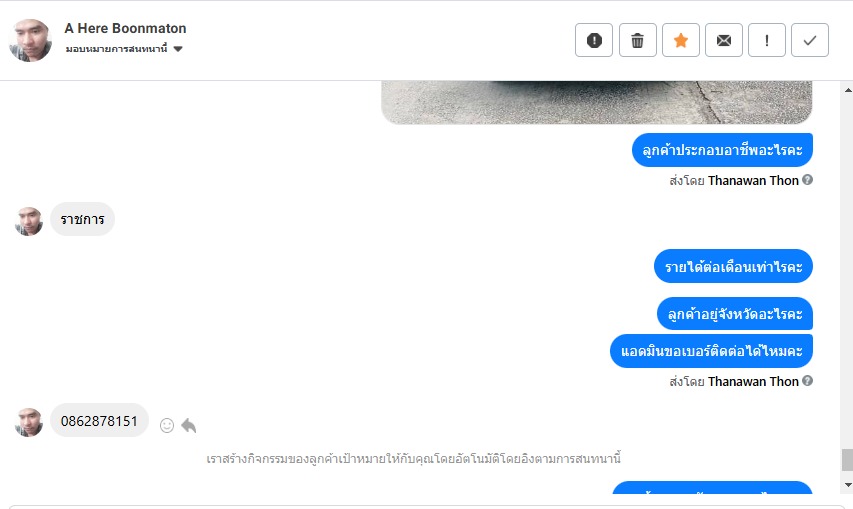Click the customer avatar next to ราชการ message
This screenshot has width=853, height=509.
pos(28,221)
